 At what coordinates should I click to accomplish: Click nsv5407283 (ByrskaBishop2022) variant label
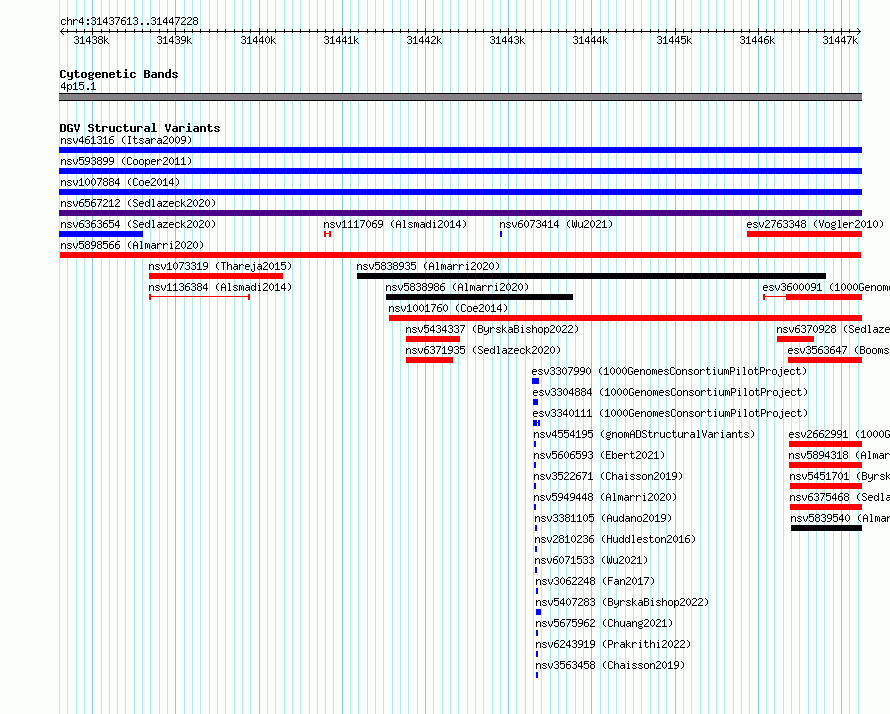coord(623,602)
